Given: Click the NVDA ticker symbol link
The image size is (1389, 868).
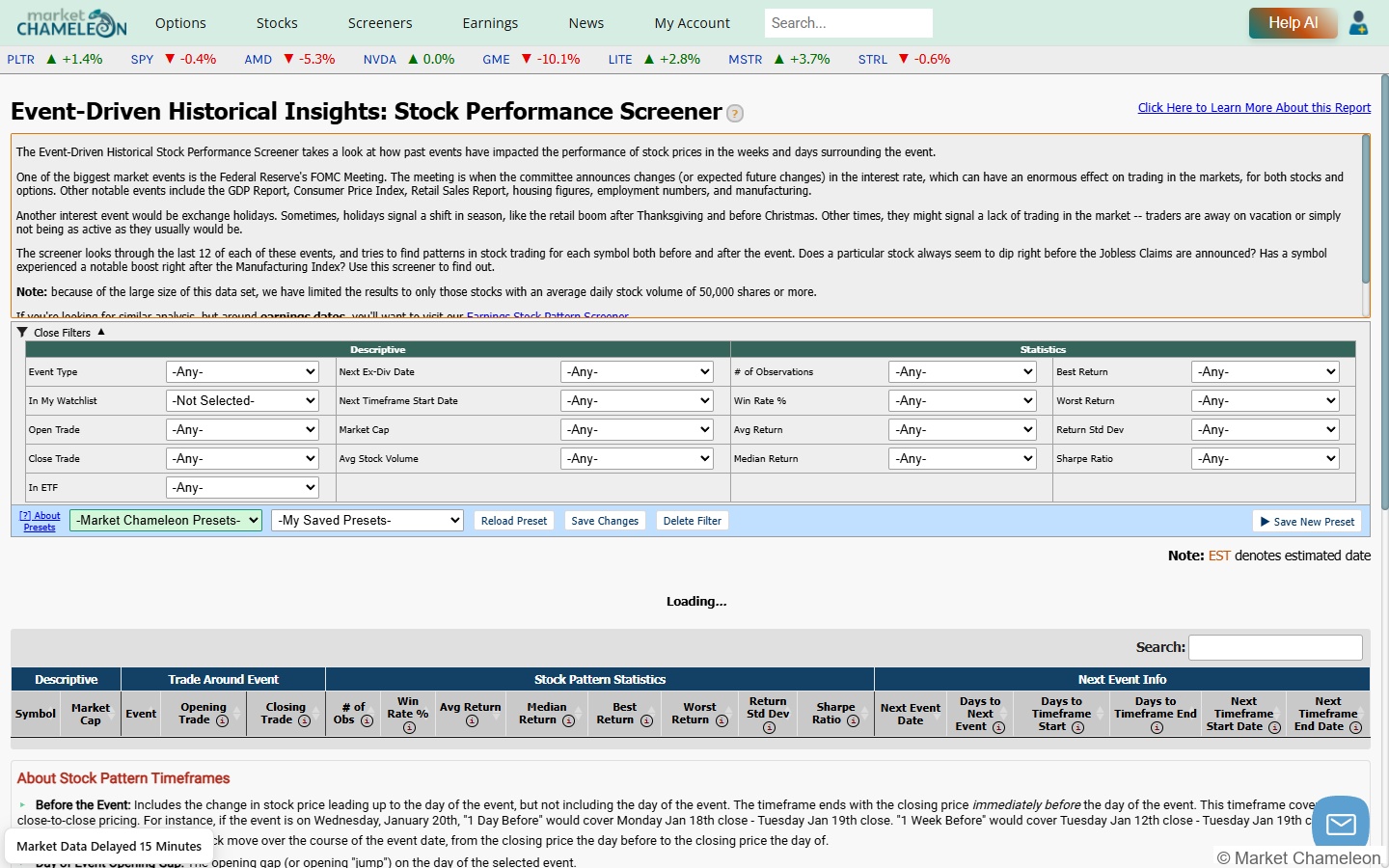Looking at the screenshot, I should coord(380,59).
